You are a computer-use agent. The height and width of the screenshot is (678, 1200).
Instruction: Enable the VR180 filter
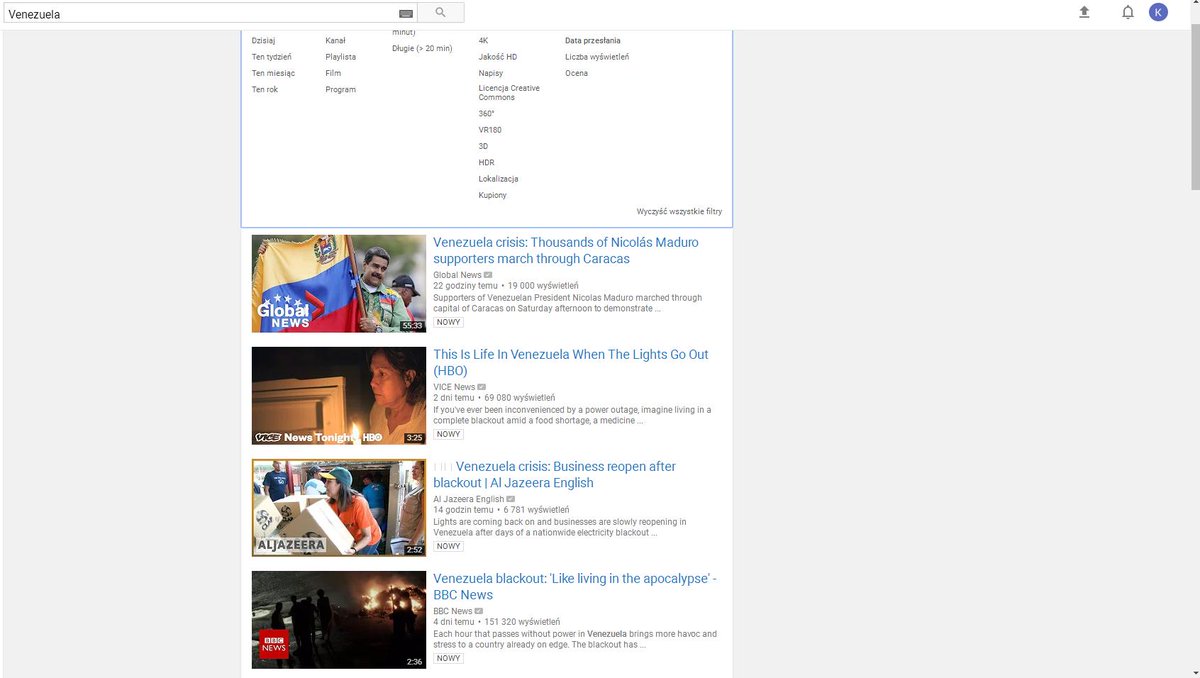pos(490,130)
